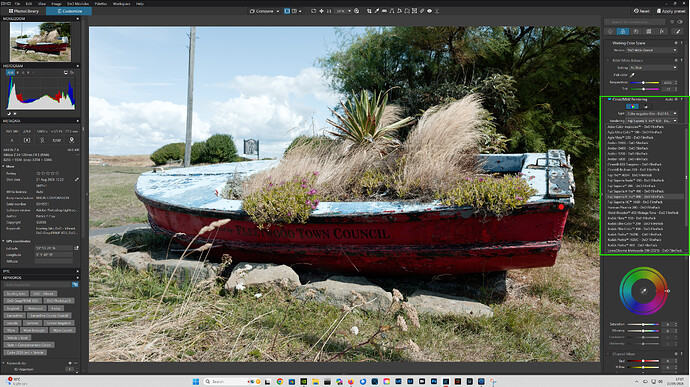The image size is (690, 387).
Task: Choose Ilford Wonder 400 Vintage Tone option
Action: 642,213
